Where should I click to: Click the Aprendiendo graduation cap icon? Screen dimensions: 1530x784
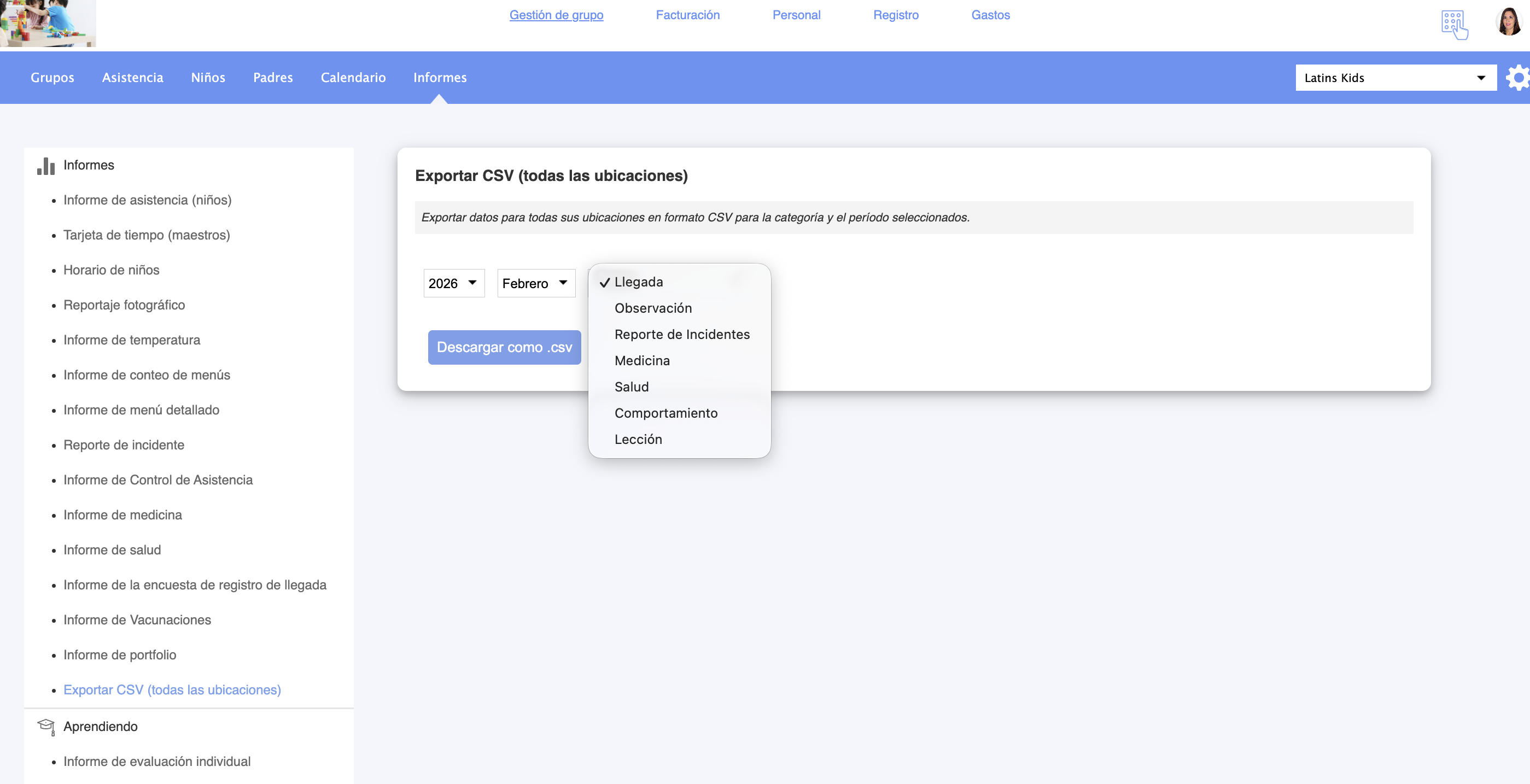46,727
